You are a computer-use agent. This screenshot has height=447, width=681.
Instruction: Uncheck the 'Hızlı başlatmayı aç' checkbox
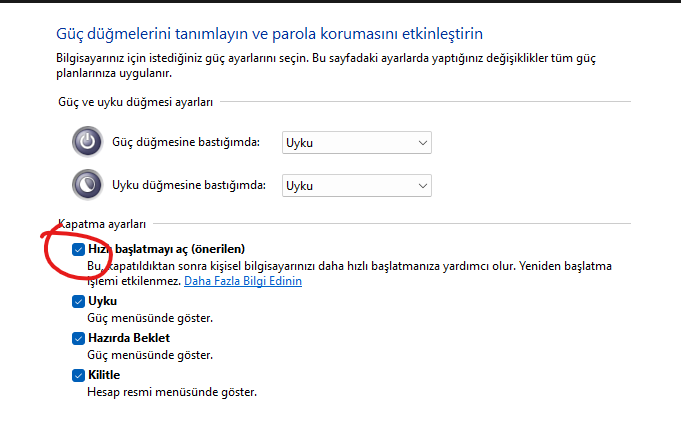(79, 249)
